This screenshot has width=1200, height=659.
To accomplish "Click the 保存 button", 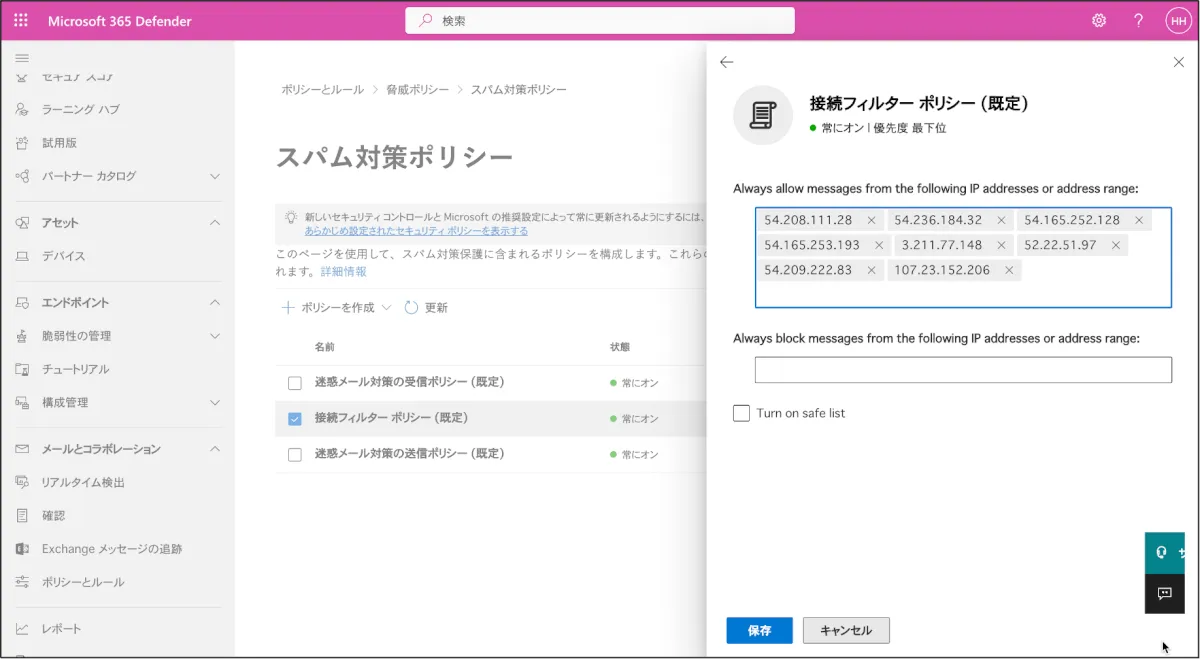I will (x=759, y=631).
